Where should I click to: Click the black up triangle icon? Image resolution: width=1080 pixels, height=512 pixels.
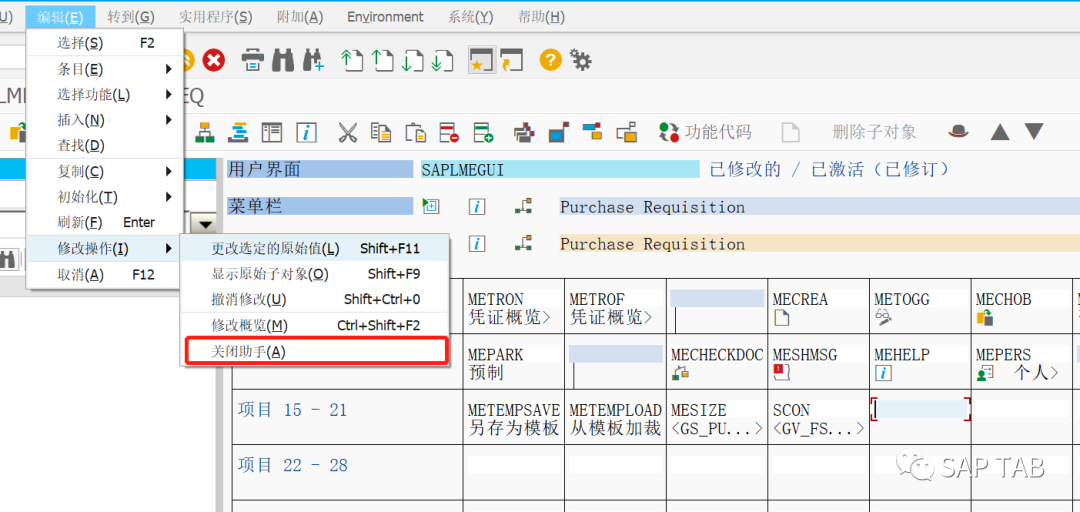(1000, 132)
